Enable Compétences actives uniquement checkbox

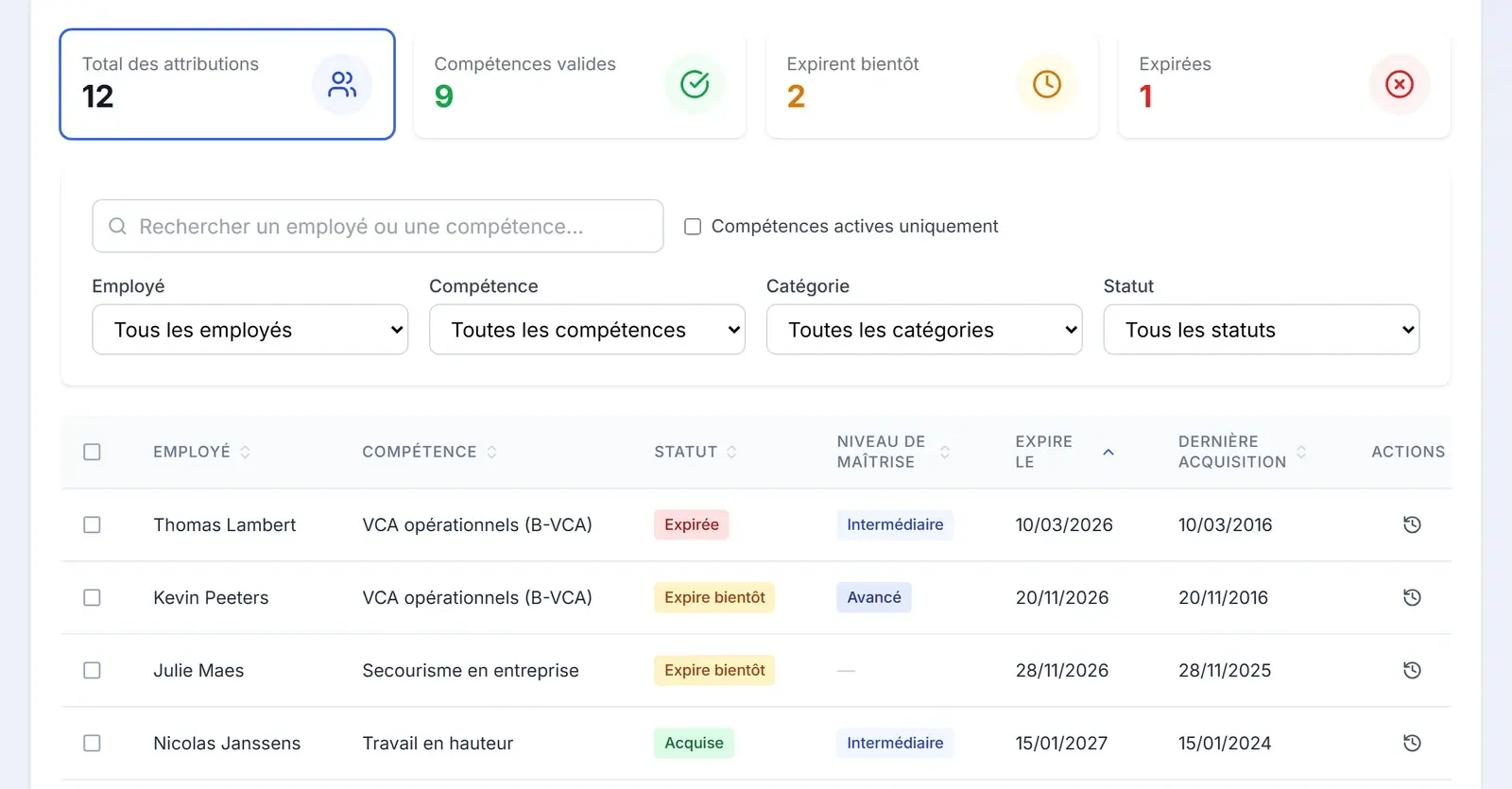point(693,227)
